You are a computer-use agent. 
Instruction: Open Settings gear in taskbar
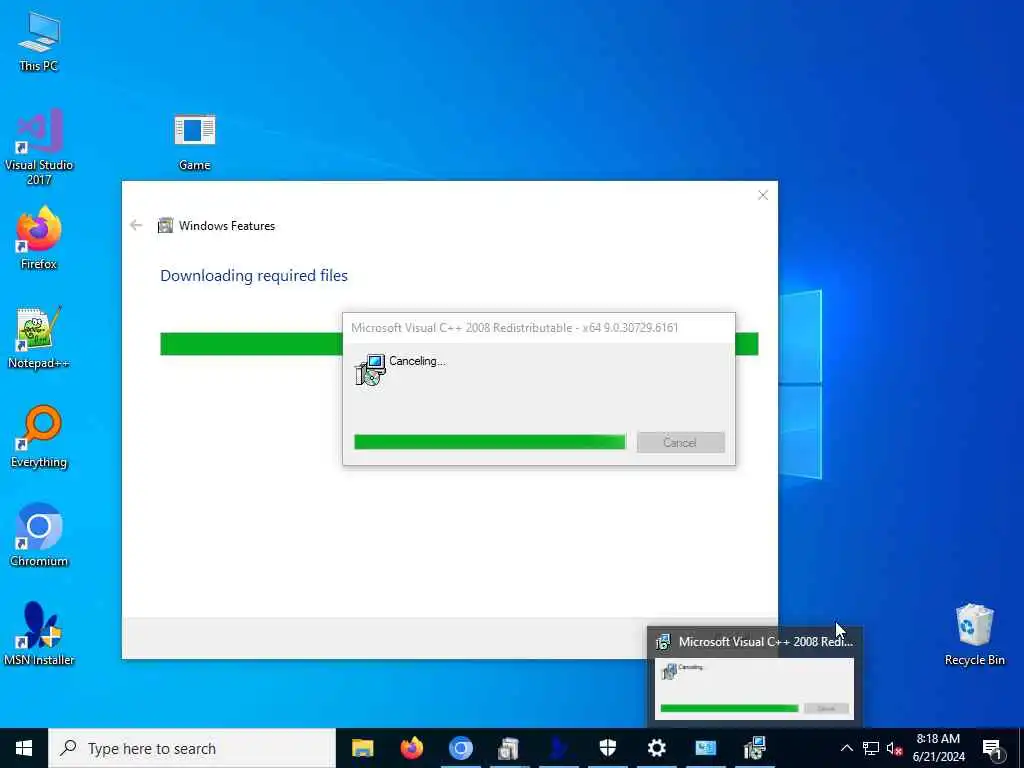pyautogui.click(x=656, y=748)
